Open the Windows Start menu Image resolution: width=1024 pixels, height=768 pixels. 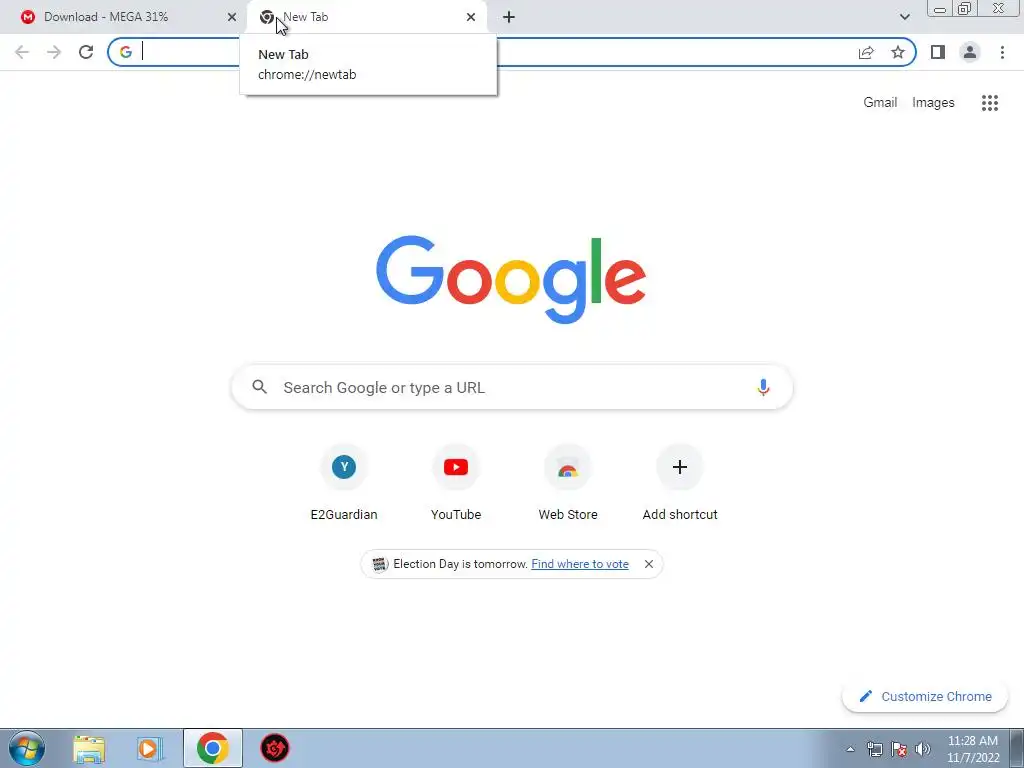(x=27, y=748)
